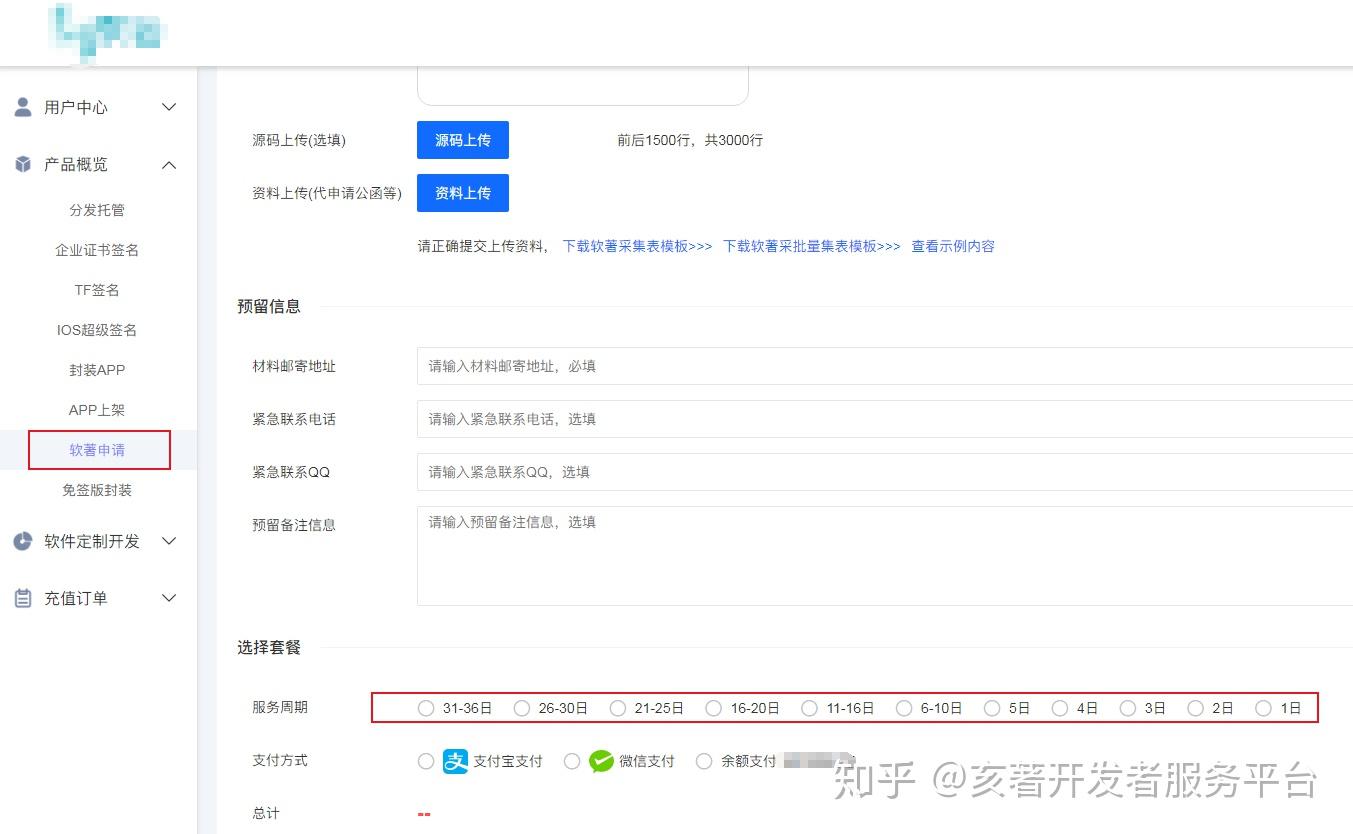Expand the 用户中心 menu chevron
Viewport: 1353px width, 834px height.
[169, 107]
